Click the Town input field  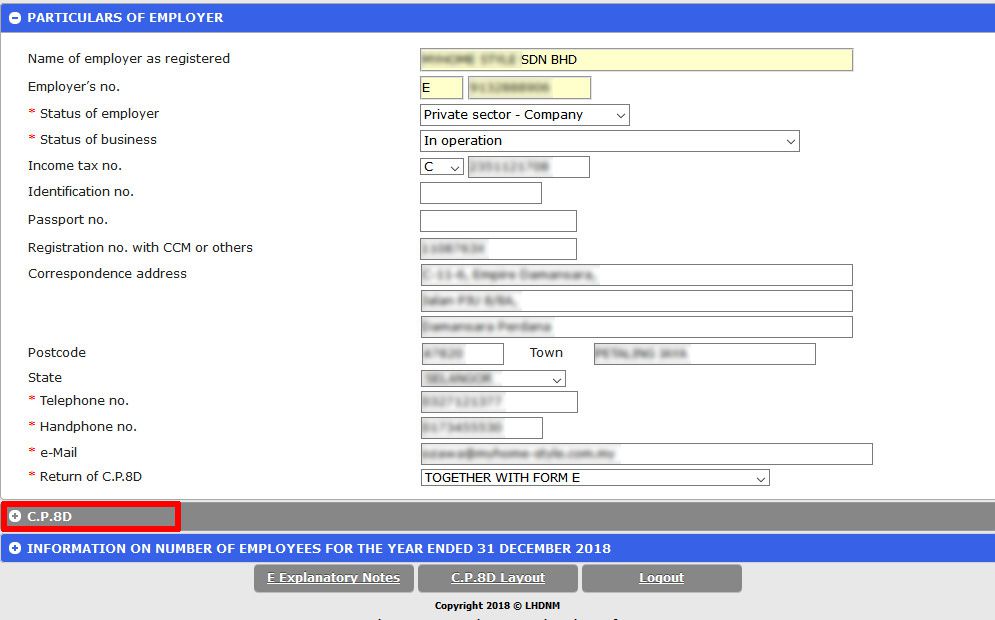pos(704,354)
